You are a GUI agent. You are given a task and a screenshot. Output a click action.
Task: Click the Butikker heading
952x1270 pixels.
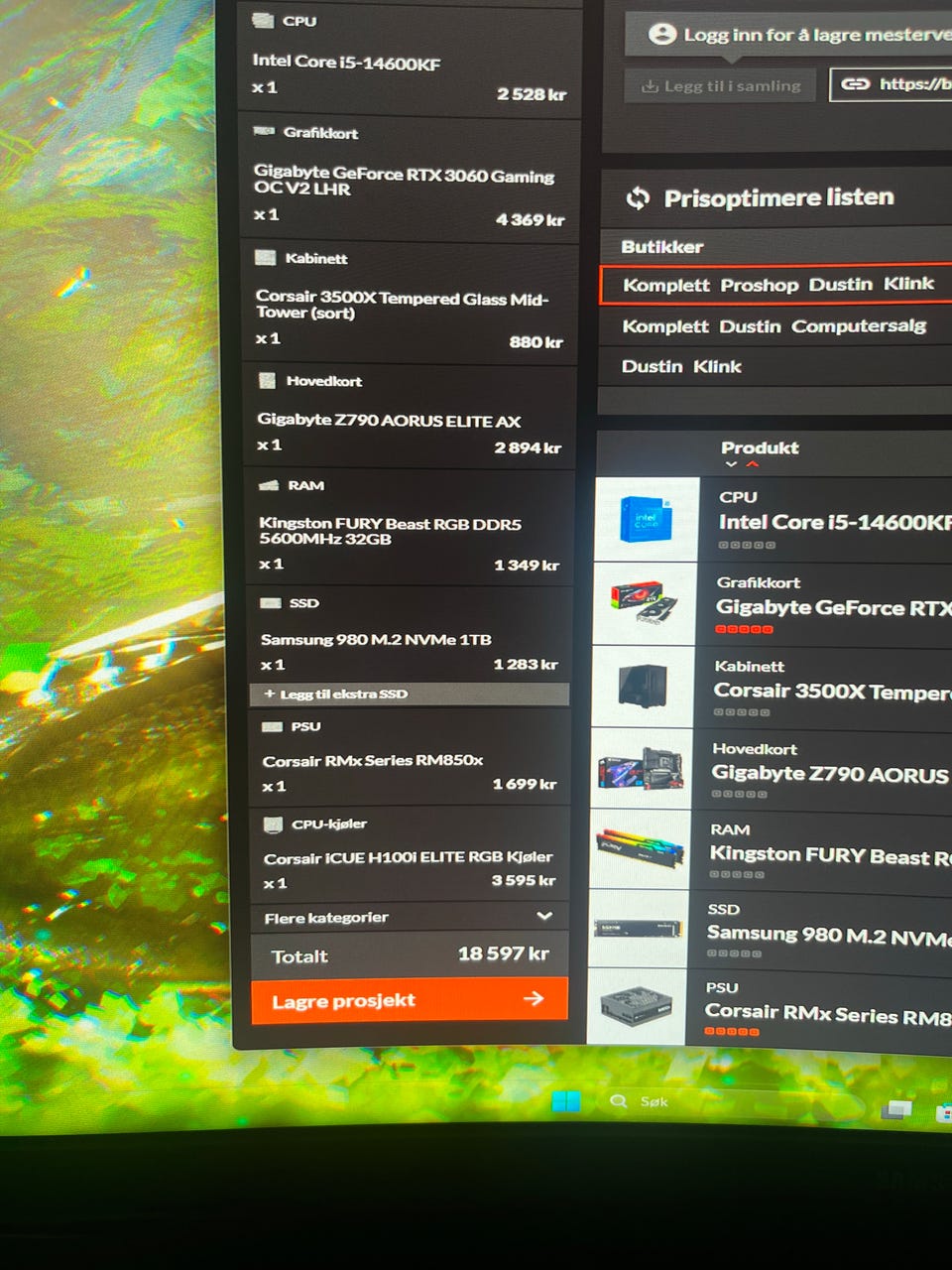pyautogui.click(x=661, y=247)
